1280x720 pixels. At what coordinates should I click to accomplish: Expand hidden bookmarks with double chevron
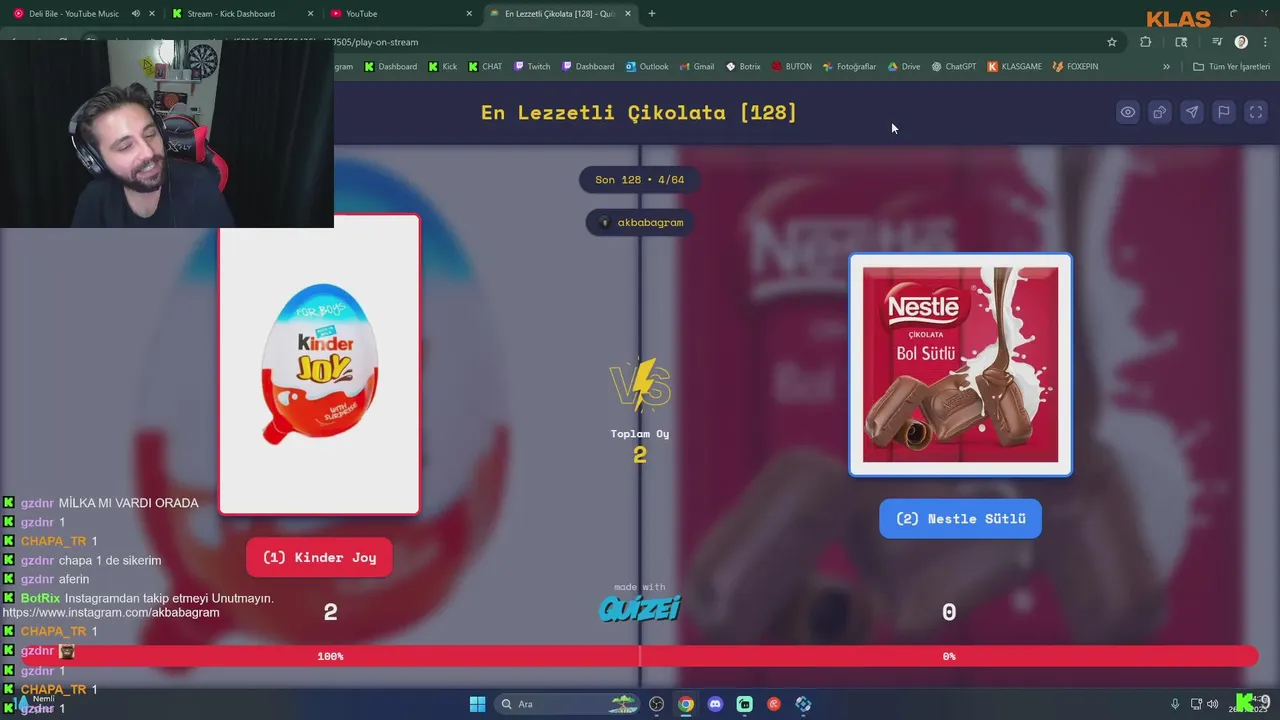[x=1166, y=67]
